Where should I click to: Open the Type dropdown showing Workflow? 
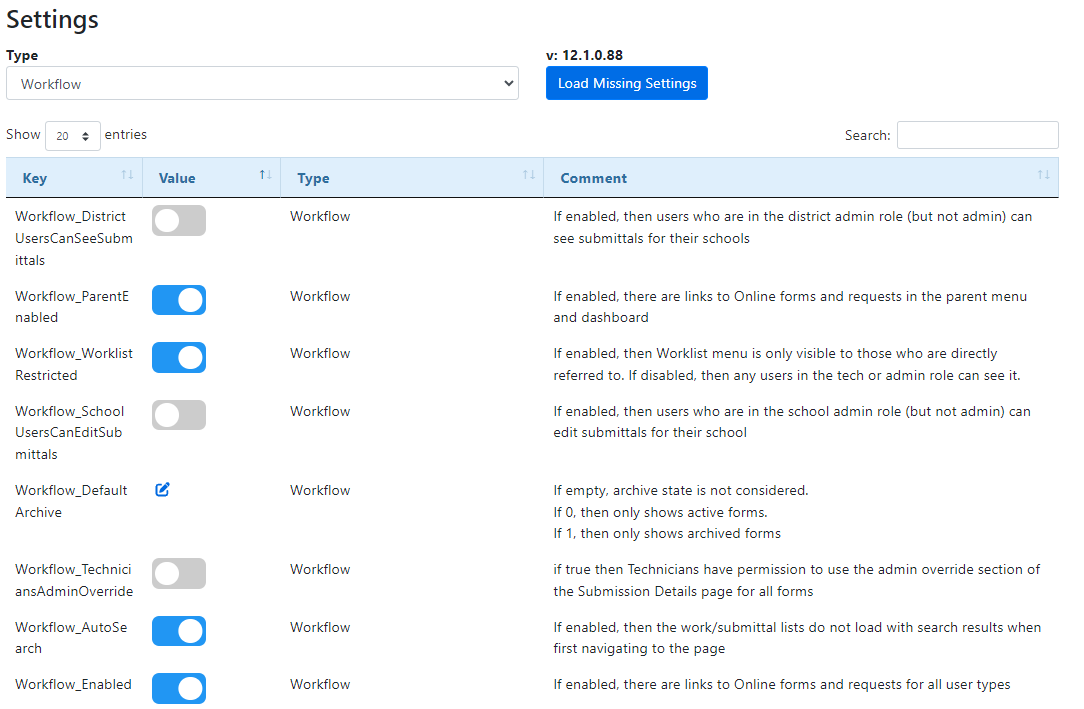(262, 83)
